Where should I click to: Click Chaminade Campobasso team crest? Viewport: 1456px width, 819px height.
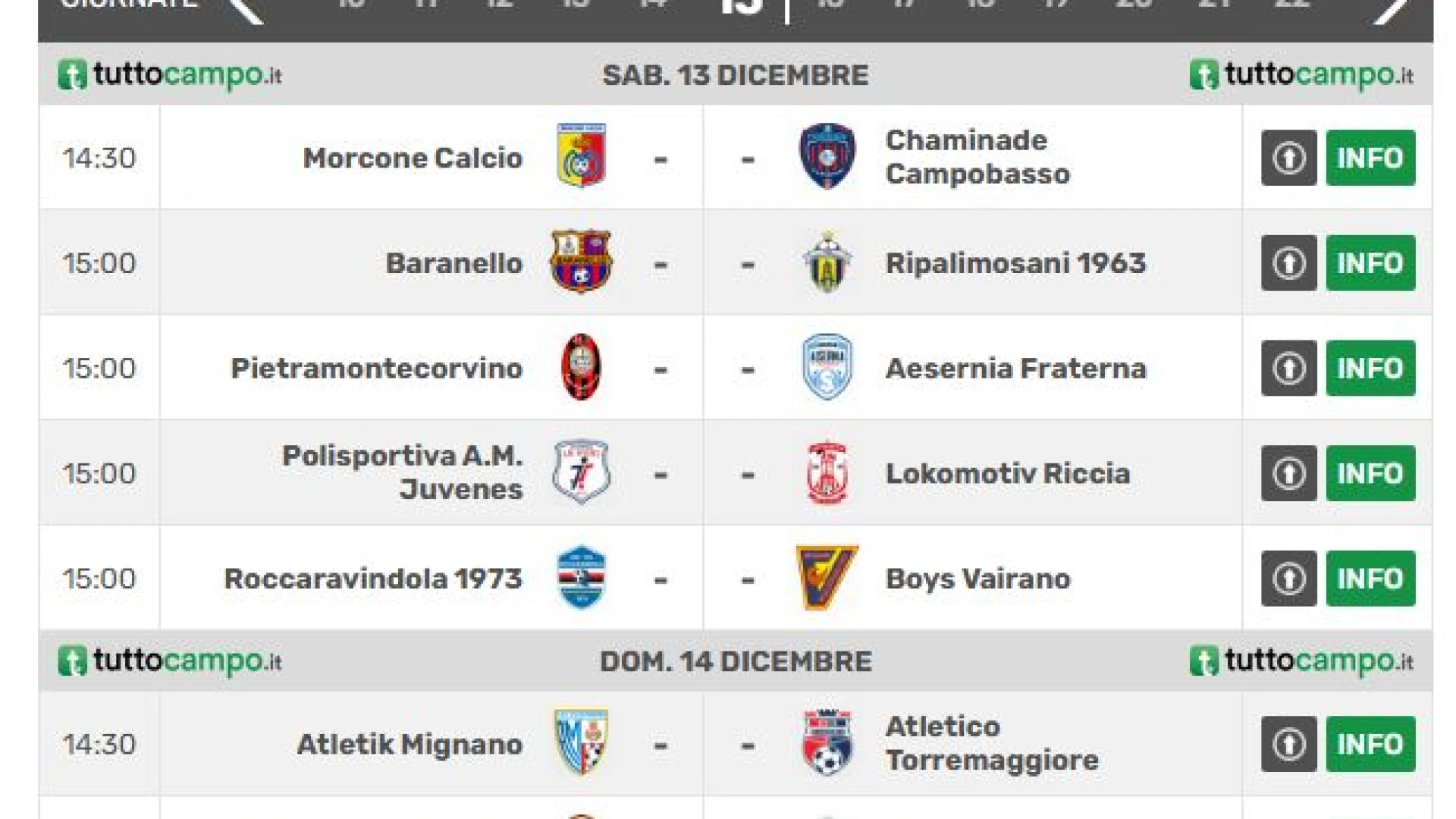827,156
